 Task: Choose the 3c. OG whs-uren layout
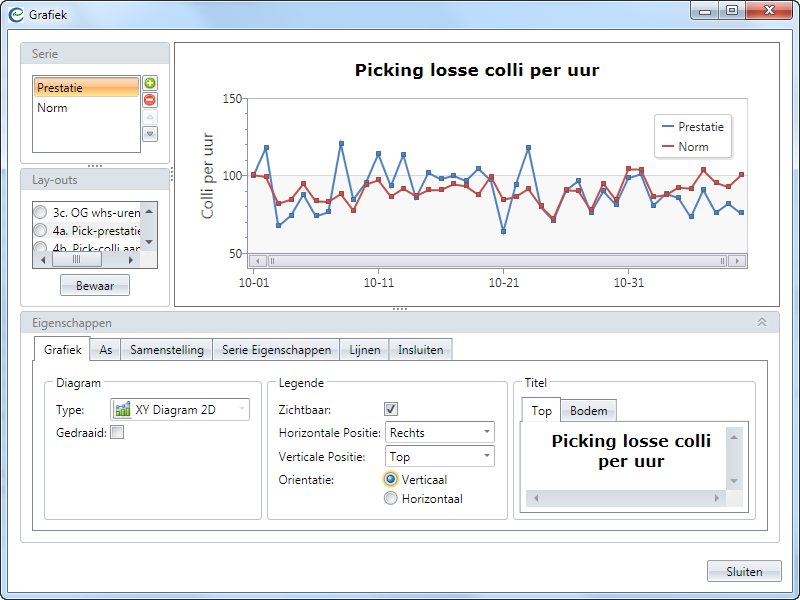pyautogui.click(x=40, y=213)
